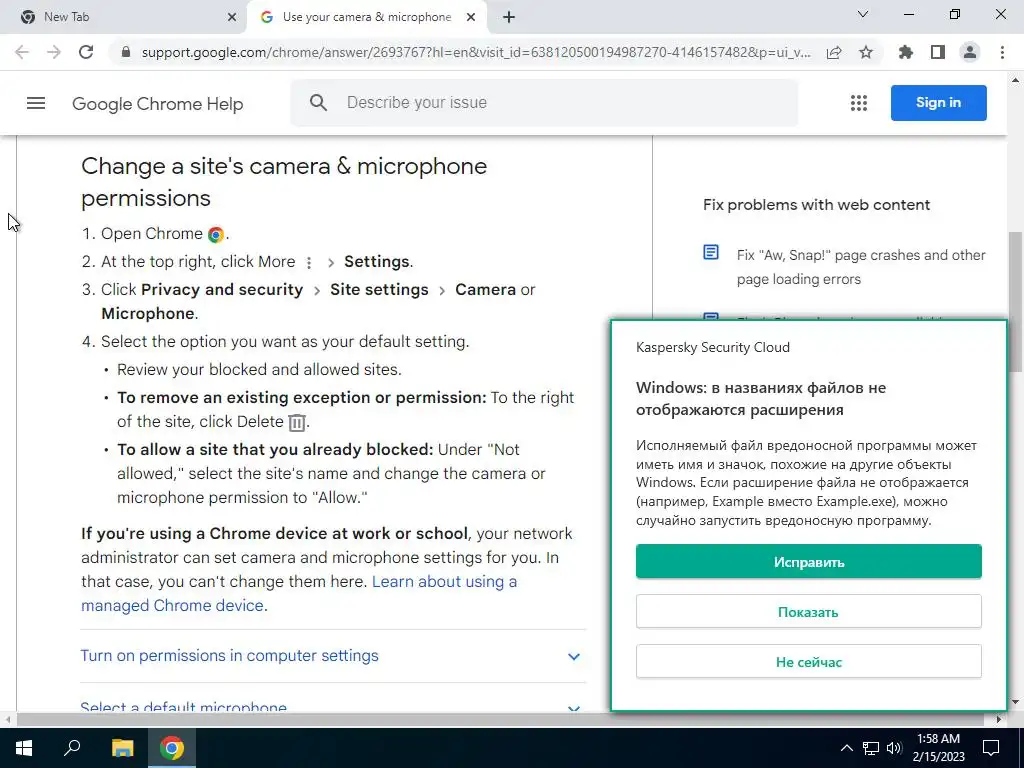Click the browser Forward arrow
The height and width of the screenshot is (768, 1024).
tap(54, 52)
